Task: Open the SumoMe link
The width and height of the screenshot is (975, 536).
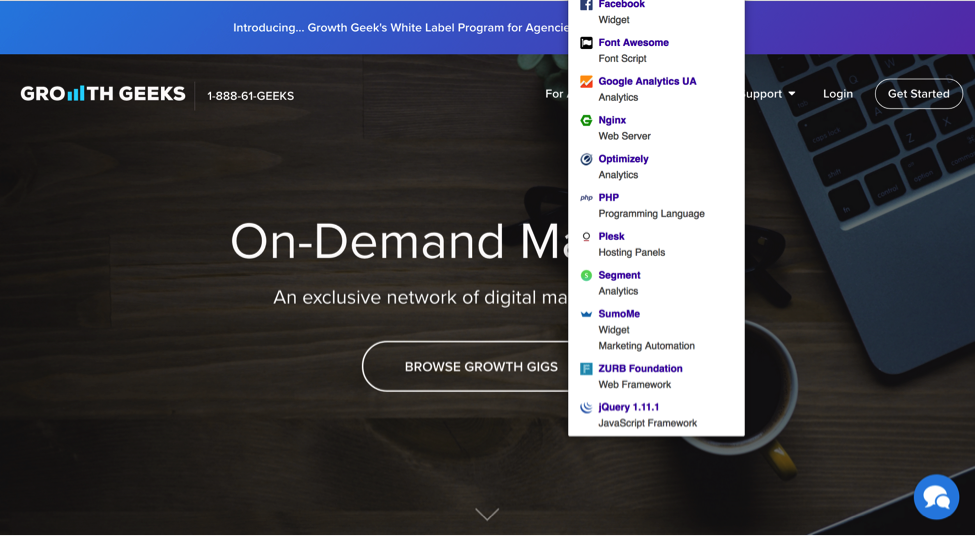Action: click(x=619, y=313)
